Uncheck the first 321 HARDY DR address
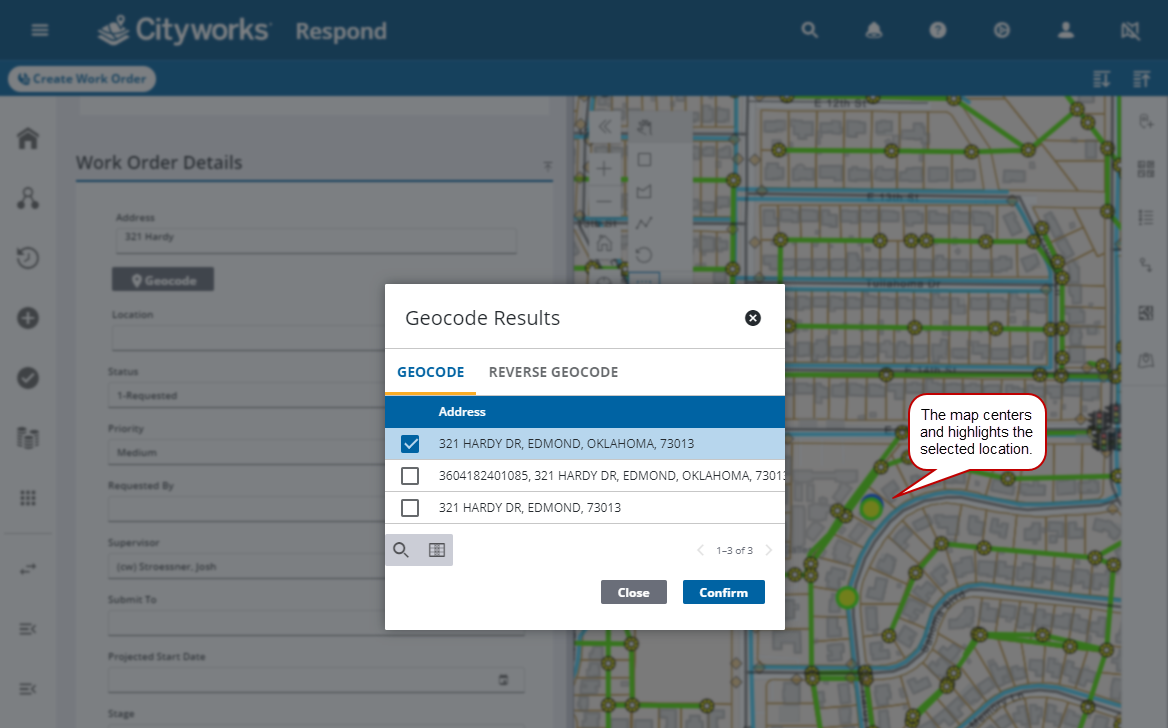This screenshot has height=728, width=1168. [x=410, y=444]
